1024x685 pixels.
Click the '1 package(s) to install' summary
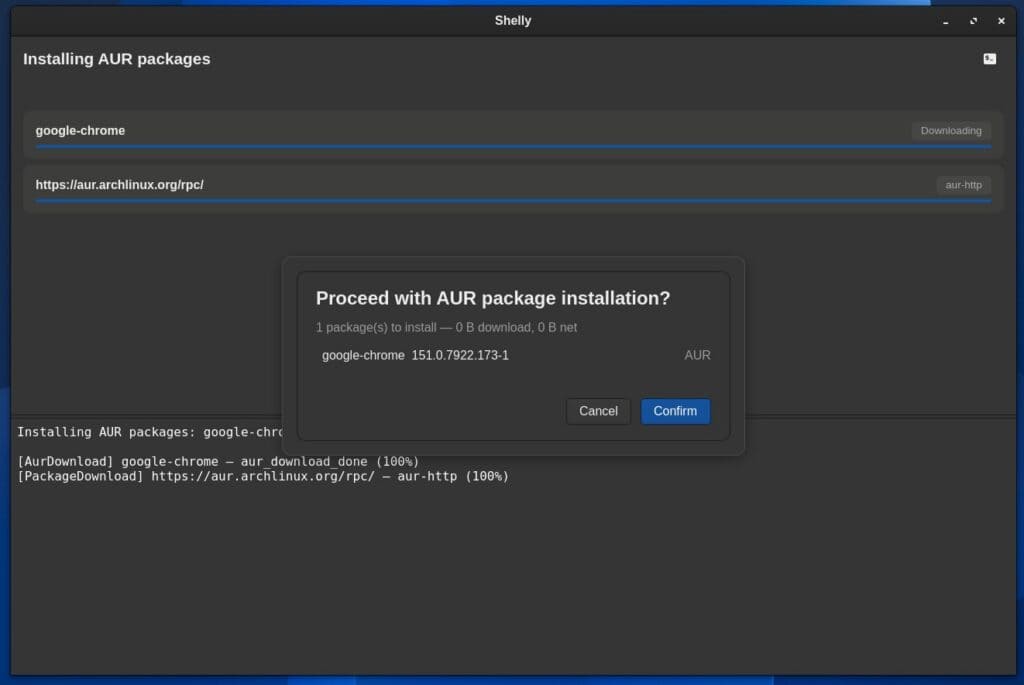click(446, 327)
